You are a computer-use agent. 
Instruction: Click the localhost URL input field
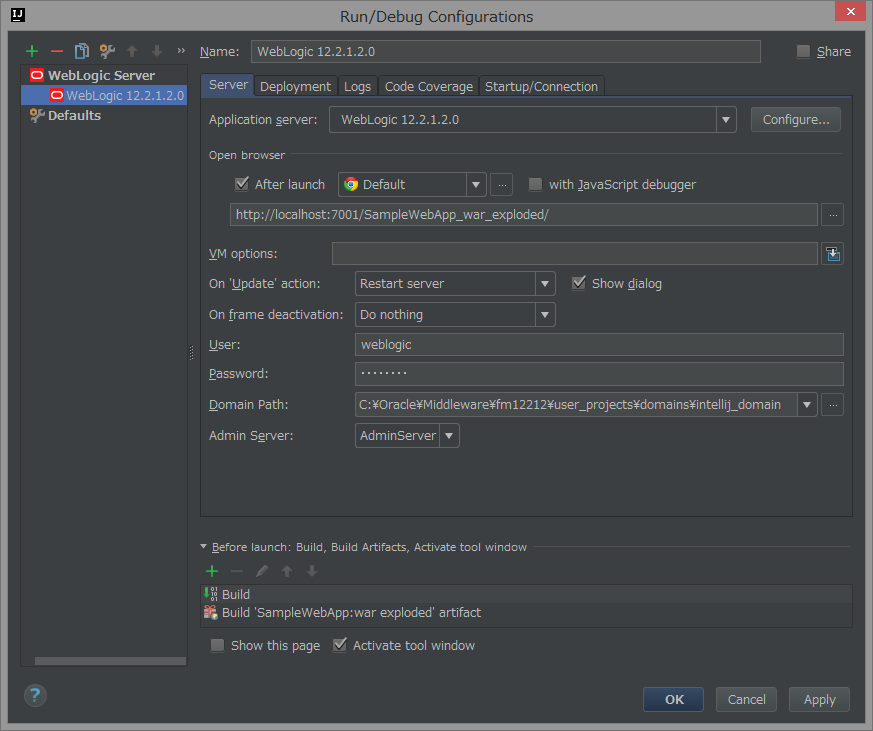pyautogui.click(x=524, y=215)
